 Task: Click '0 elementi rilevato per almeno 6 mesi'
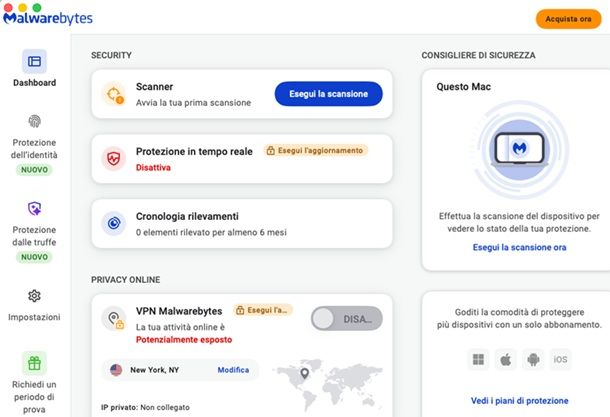(x=211, y=233)
